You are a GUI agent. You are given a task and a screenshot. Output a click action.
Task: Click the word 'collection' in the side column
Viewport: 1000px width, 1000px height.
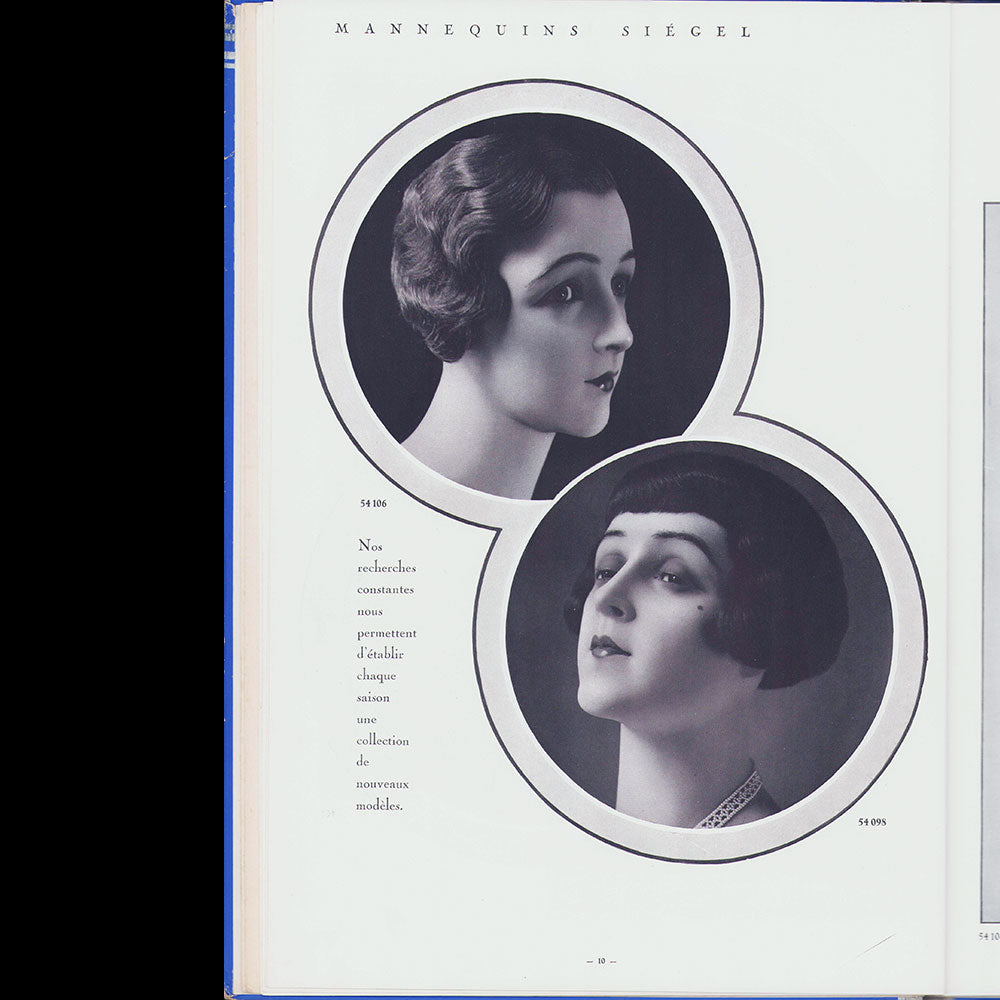coord(384,741)
